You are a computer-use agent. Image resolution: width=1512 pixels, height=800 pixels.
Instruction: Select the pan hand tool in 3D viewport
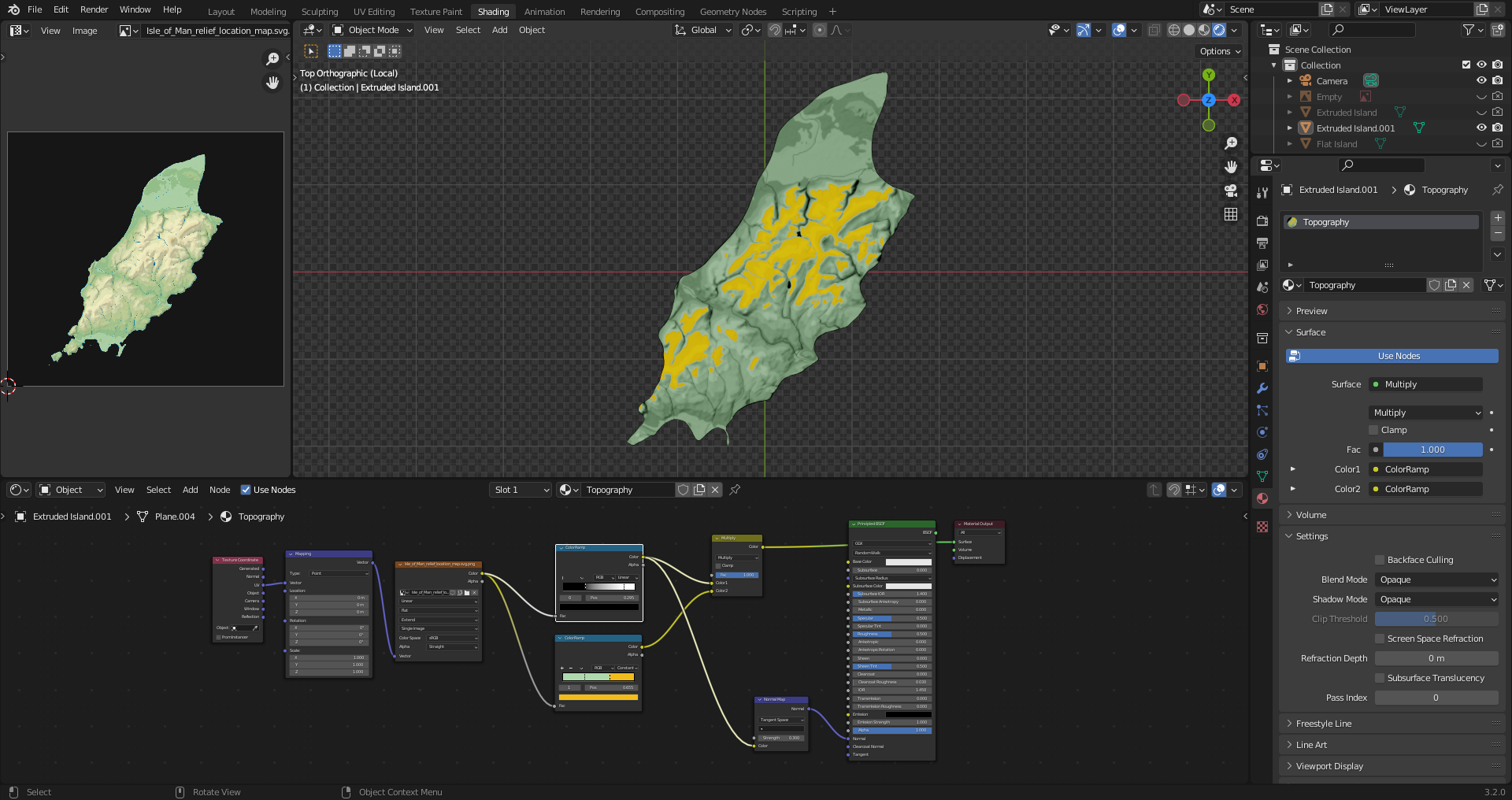[1231, 167]
